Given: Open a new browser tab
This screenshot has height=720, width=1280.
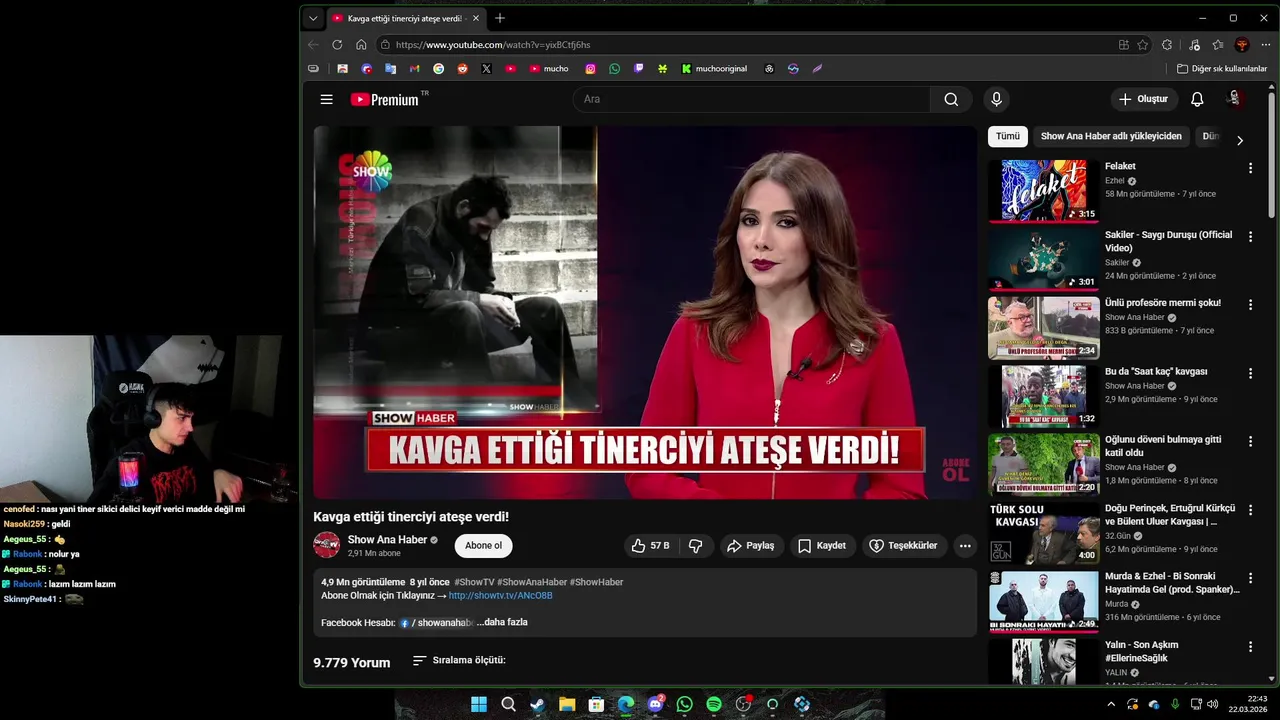Looking at the screenshot, I should coord(500,18).
